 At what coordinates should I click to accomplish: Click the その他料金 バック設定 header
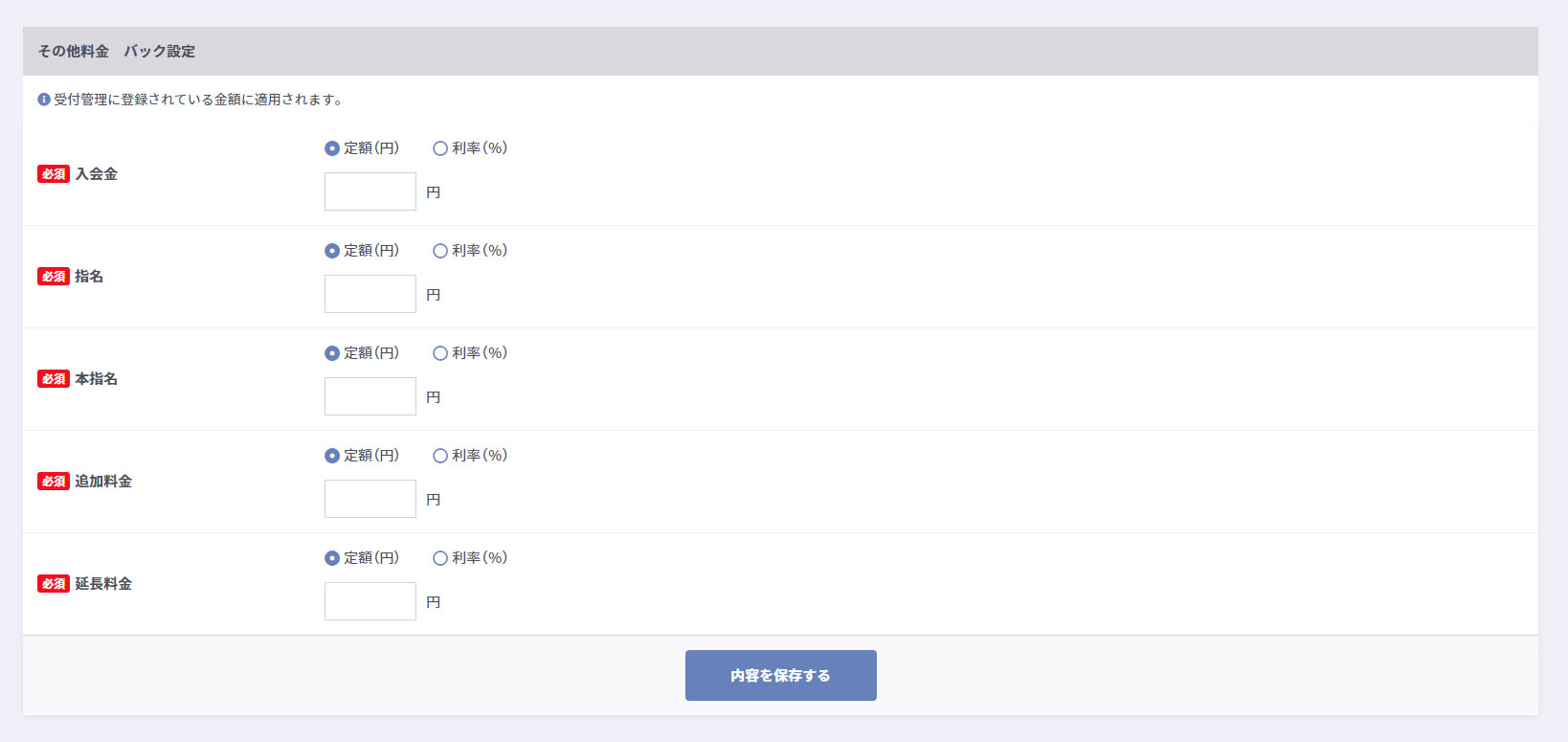117,52
